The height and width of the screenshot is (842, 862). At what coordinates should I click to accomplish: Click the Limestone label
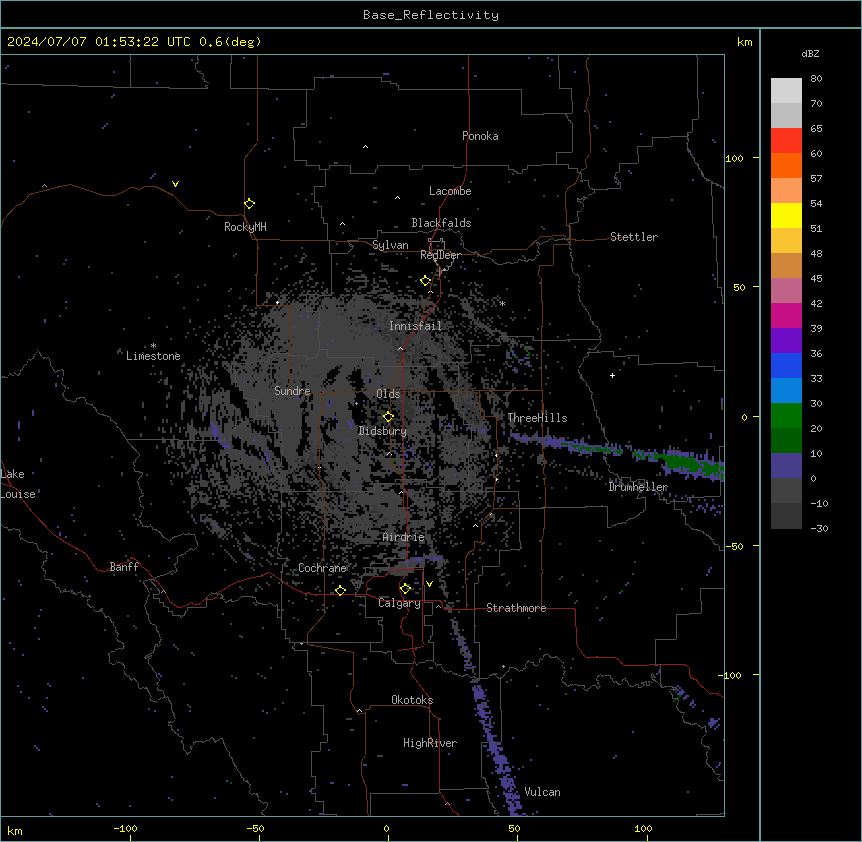pyautogui.click(x=153, y=356)
